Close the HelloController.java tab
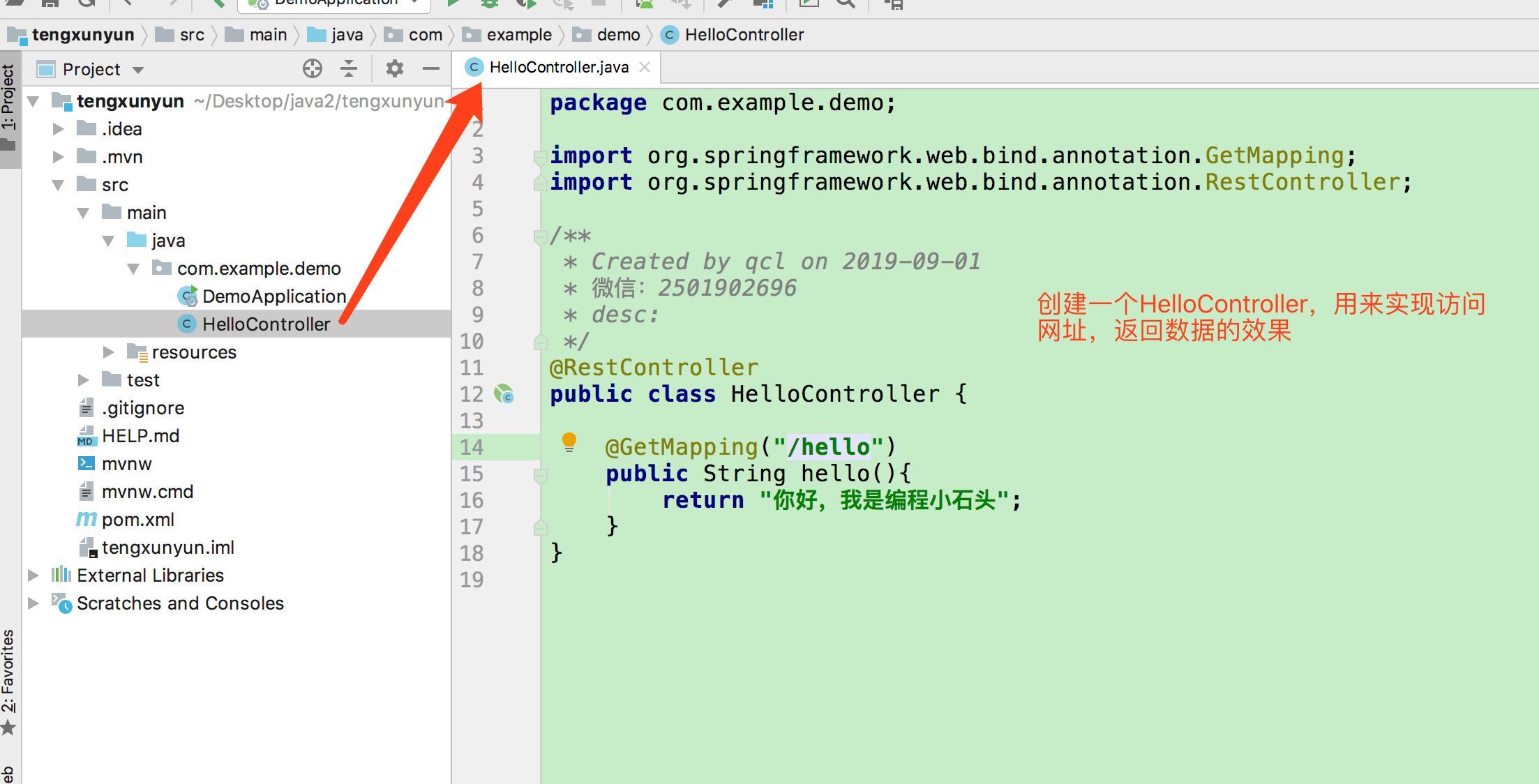The height and width of the screenshot is (784, 1539). (x=645, y=67)
